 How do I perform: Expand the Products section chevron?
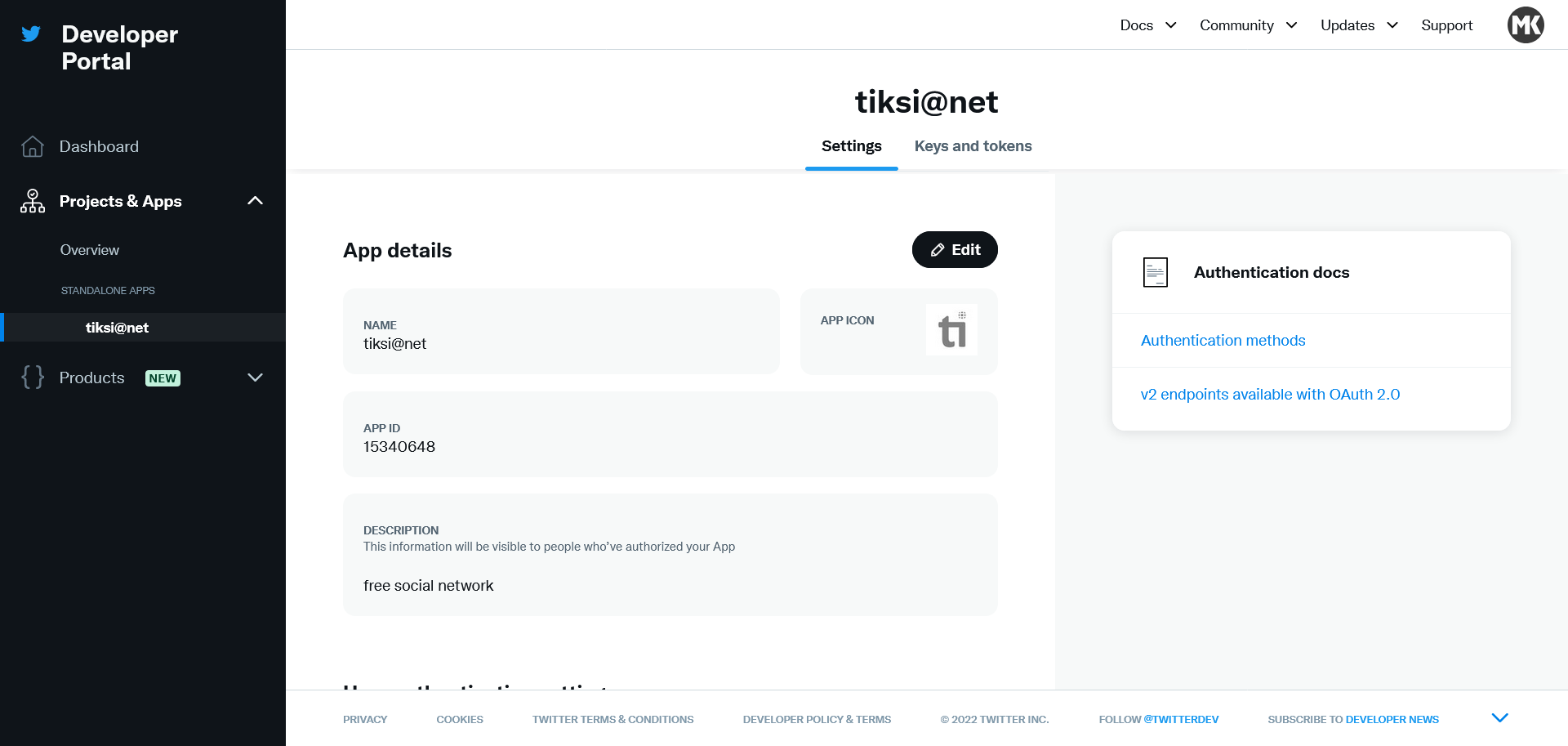[255, 377]
